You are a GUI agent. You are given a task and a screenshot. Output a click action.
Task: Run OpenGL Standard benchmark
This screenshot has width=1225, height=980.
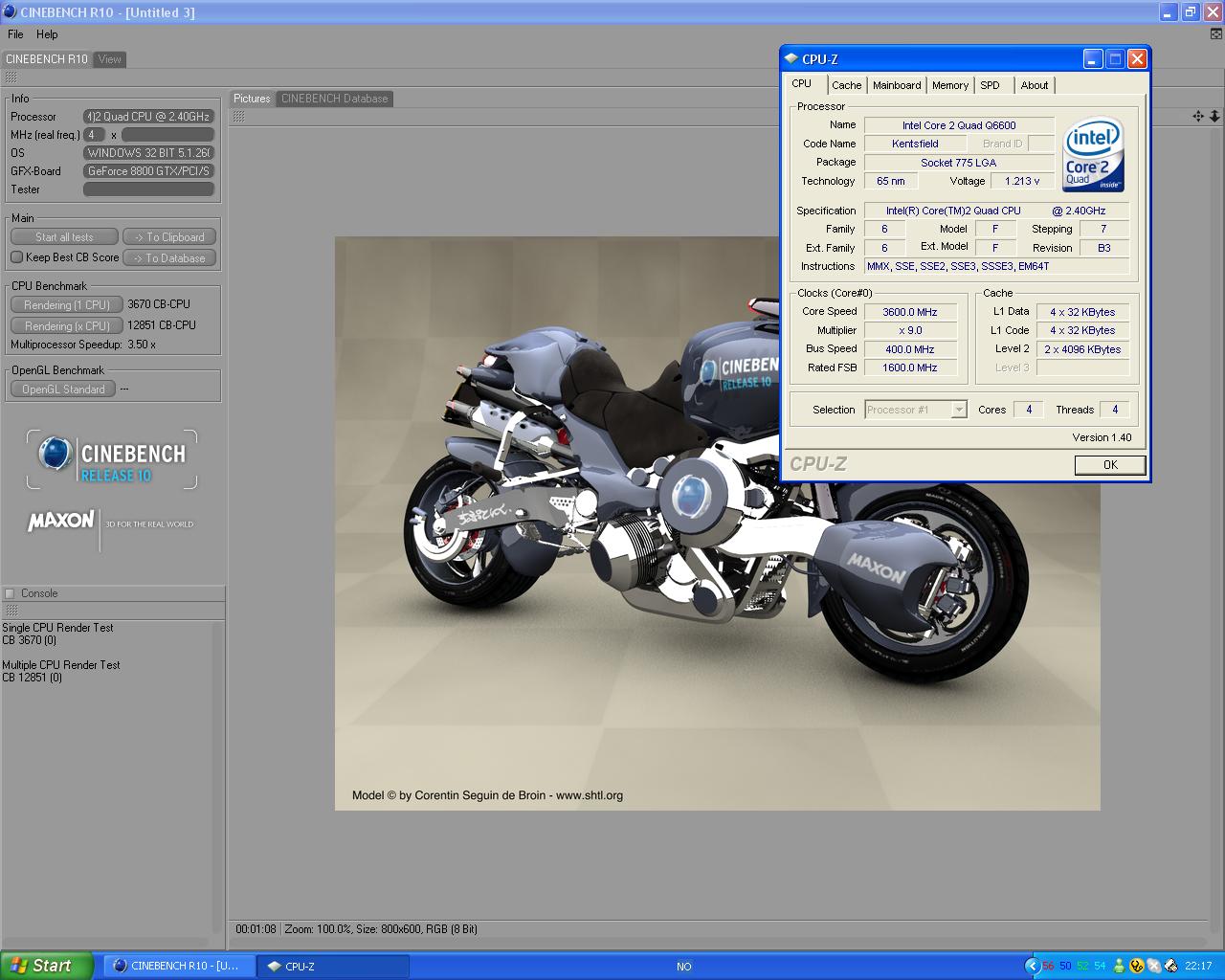coord(63,390)
